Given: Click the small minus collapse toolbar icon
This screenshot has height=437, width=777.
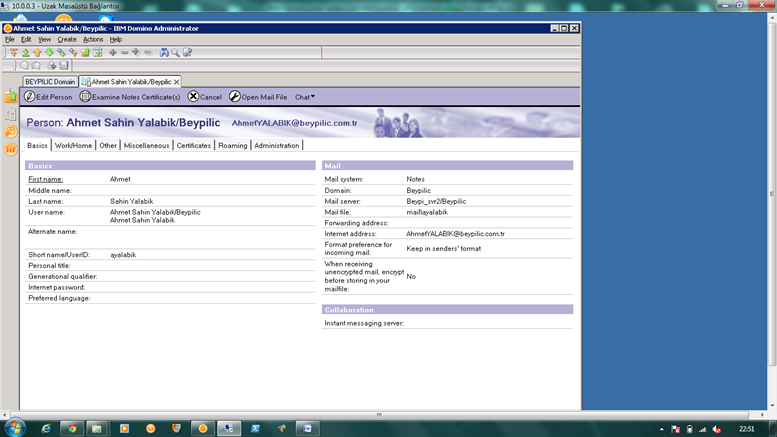Looking at the screenshot, I should point(125,53).
